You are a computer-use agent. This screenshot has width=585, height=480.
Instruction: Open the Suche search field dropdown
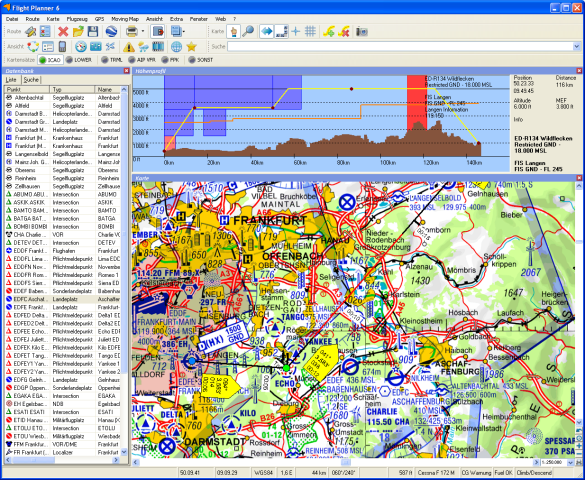[x=577, y=47]
